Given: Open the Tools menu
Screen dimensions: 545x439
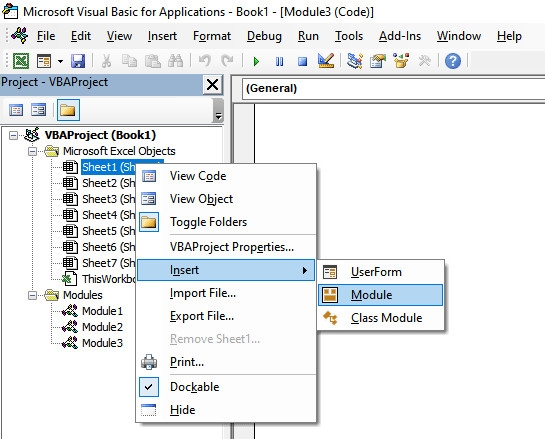Looking at the screenshot, I should tap(349, 36).
